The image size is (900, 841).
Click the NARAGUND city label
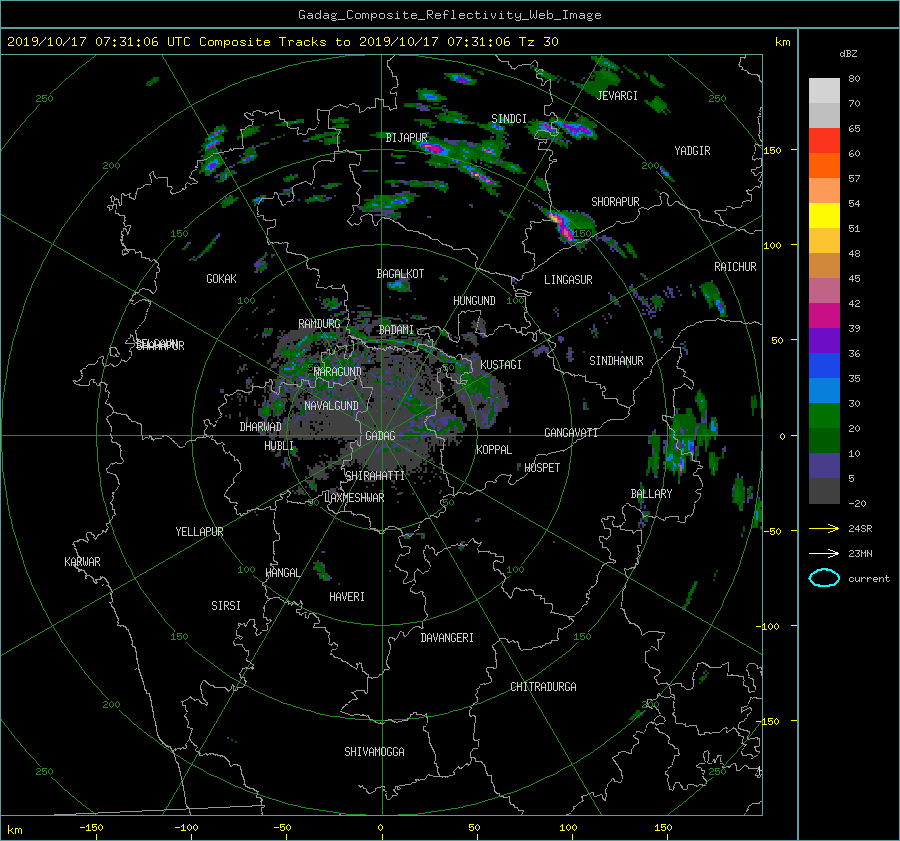(x=338, y=372)
